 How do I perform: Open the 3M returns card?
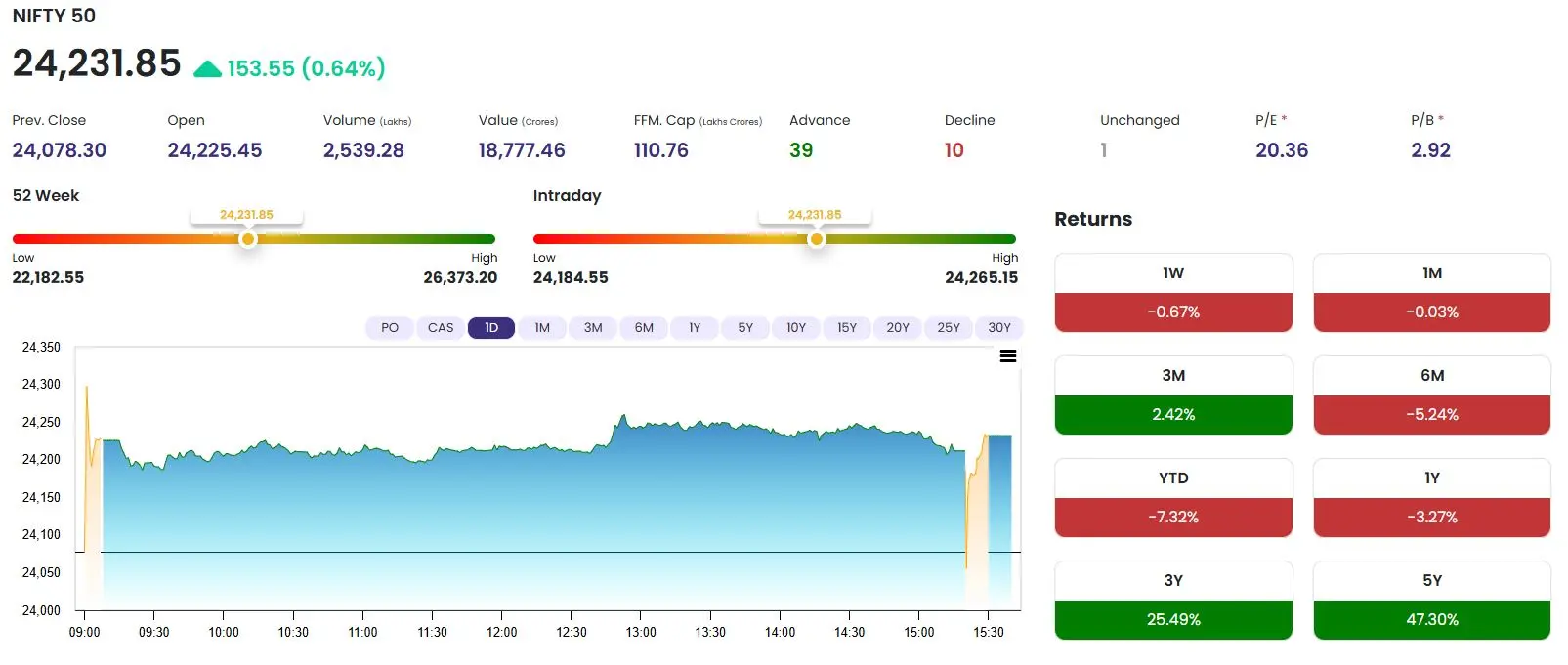1173,395
